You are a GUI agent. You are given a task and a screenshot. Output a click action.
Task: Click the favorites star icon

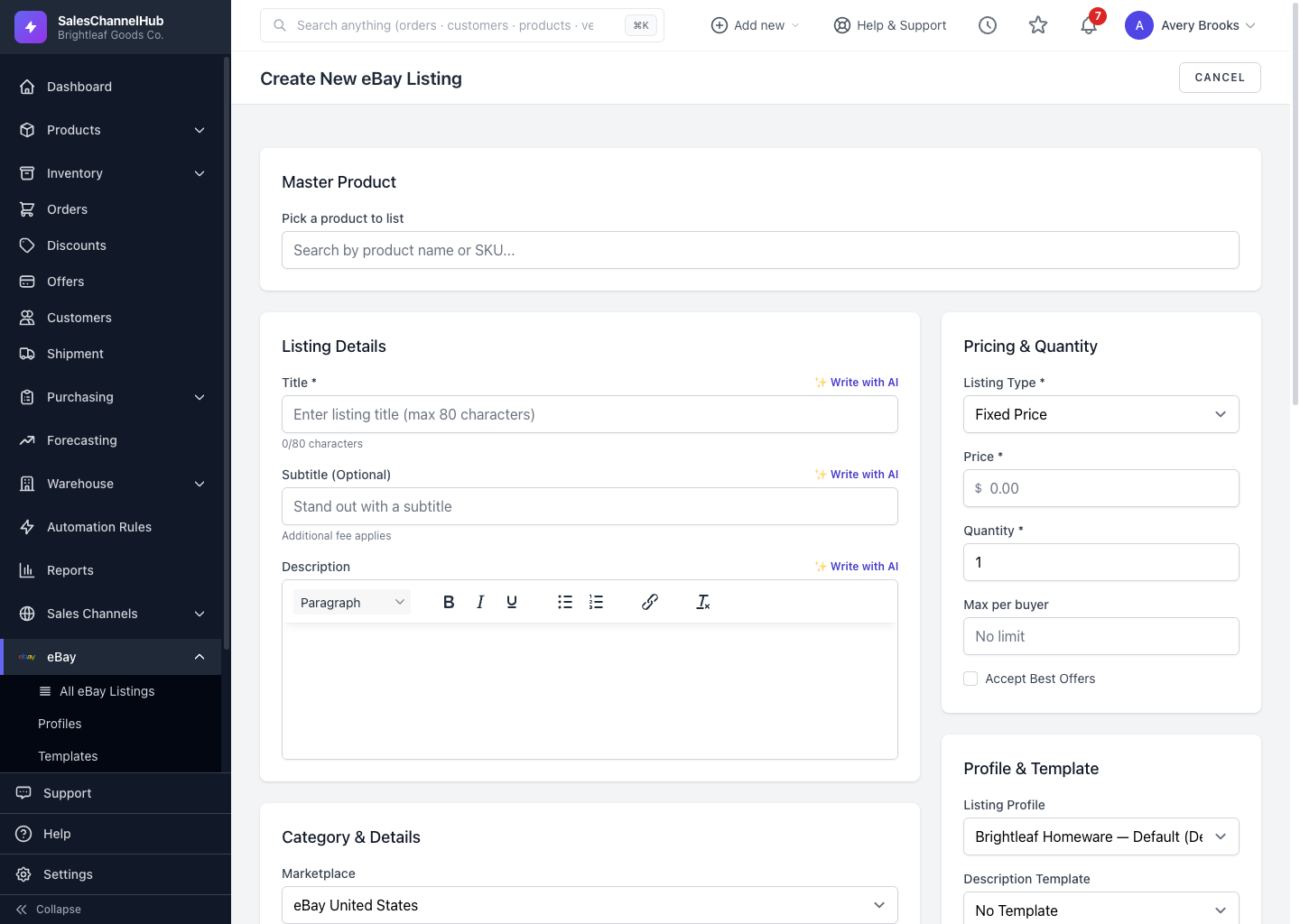(x=1038, y=25)
